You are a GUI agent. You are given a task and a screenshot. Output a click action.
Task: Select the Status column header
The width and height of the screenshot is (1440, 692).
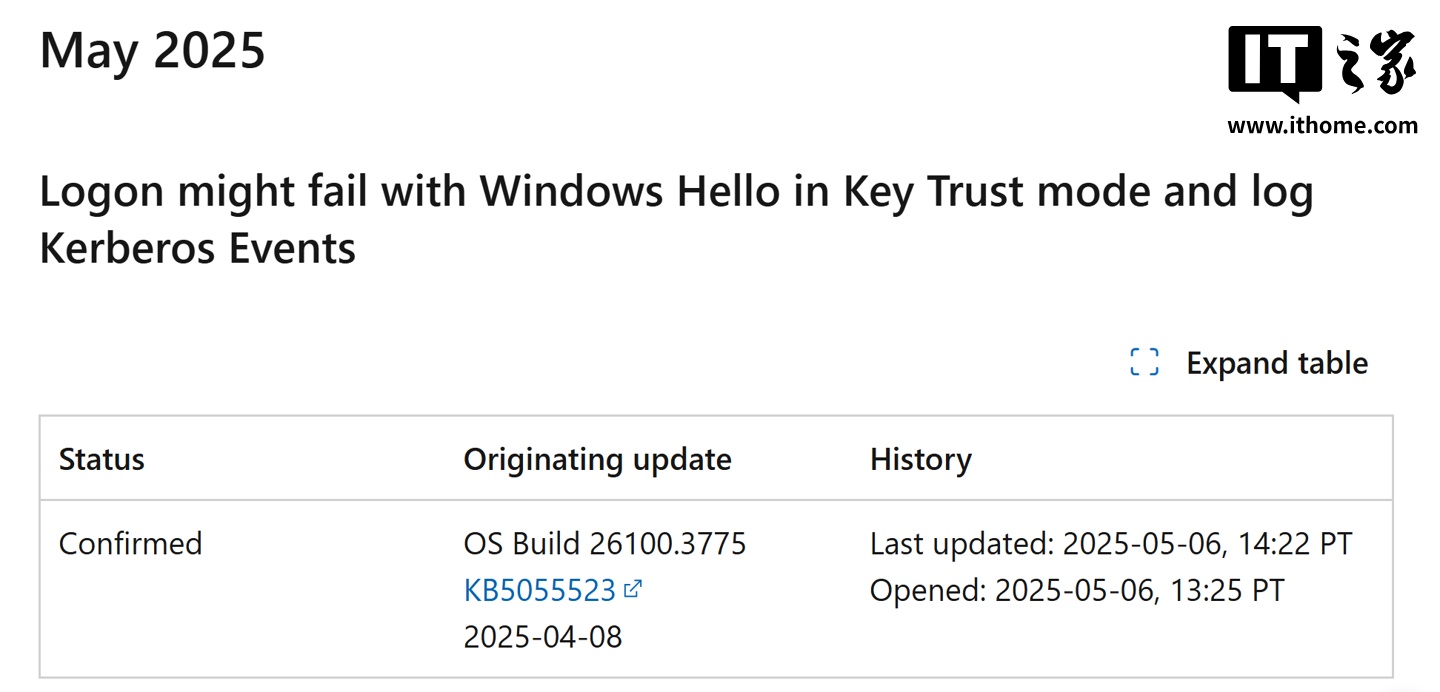(x=102, y=459)
